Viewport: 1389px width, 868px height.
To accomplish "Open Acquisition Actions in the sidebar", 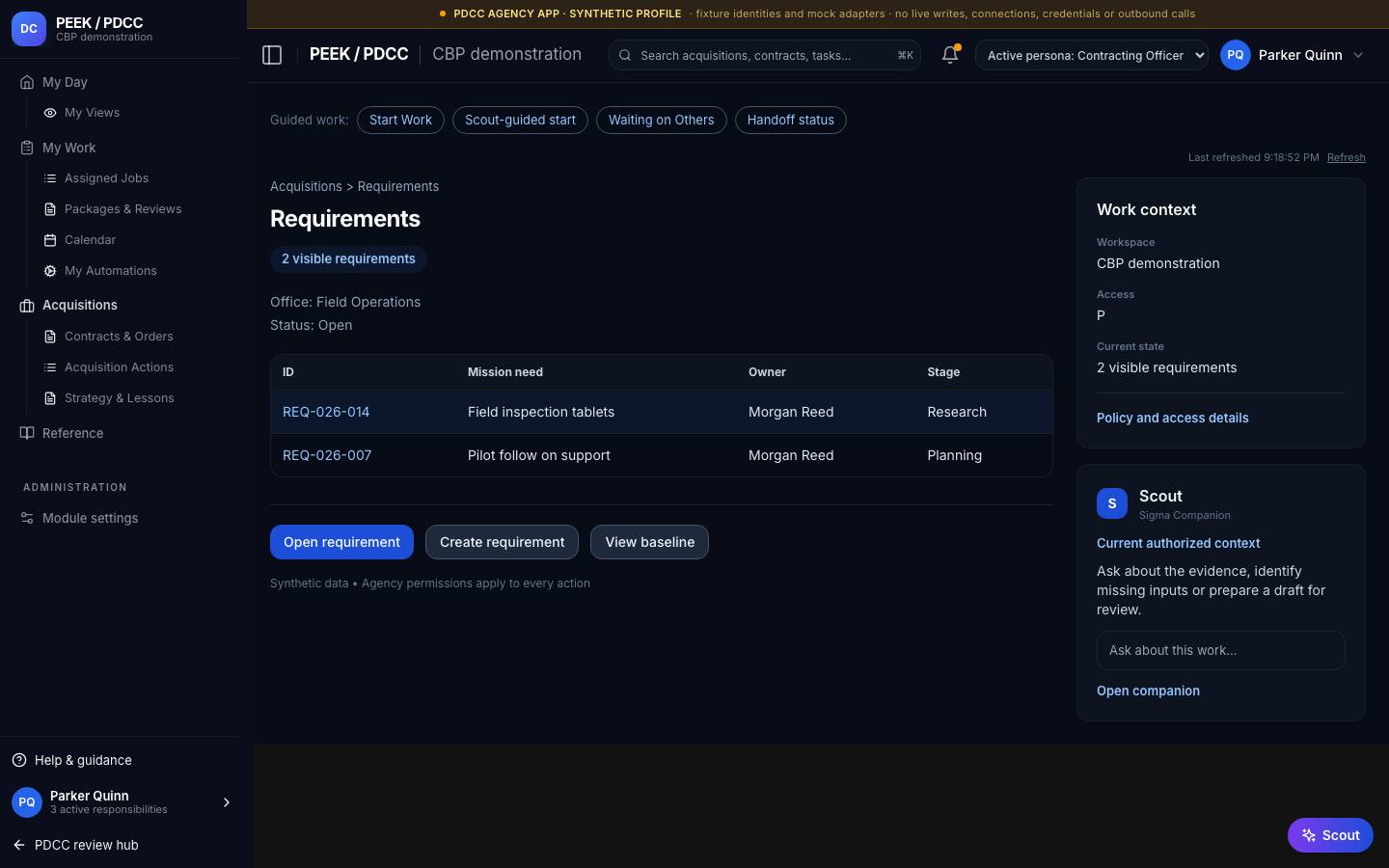I will pos(119,367).
